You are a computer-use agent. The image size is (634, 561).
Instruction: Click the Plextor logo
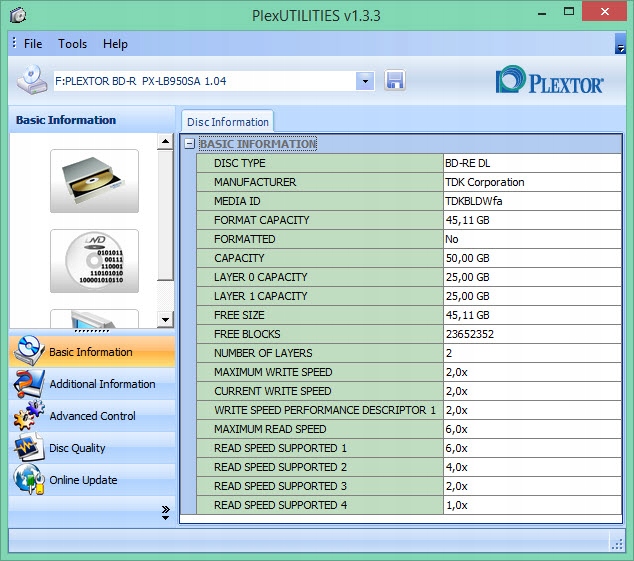pyautogui.click(x=549, y=80)
